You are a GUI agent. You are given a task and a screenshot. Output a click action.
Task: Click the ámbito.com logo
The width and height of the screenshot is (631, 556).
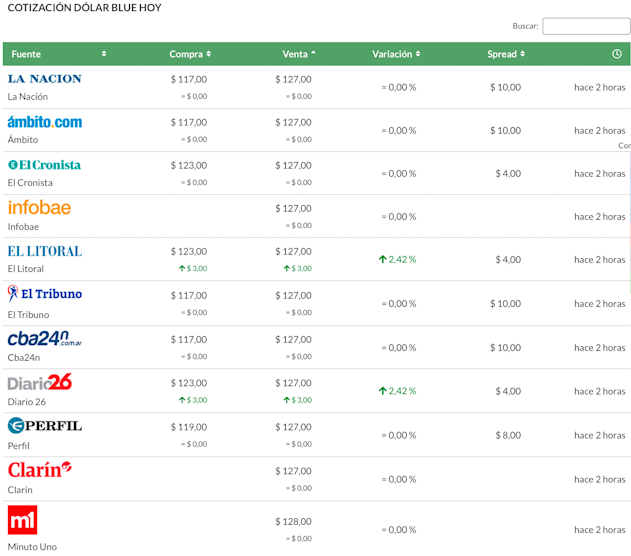pyautogui.click(x=44, y=122)
